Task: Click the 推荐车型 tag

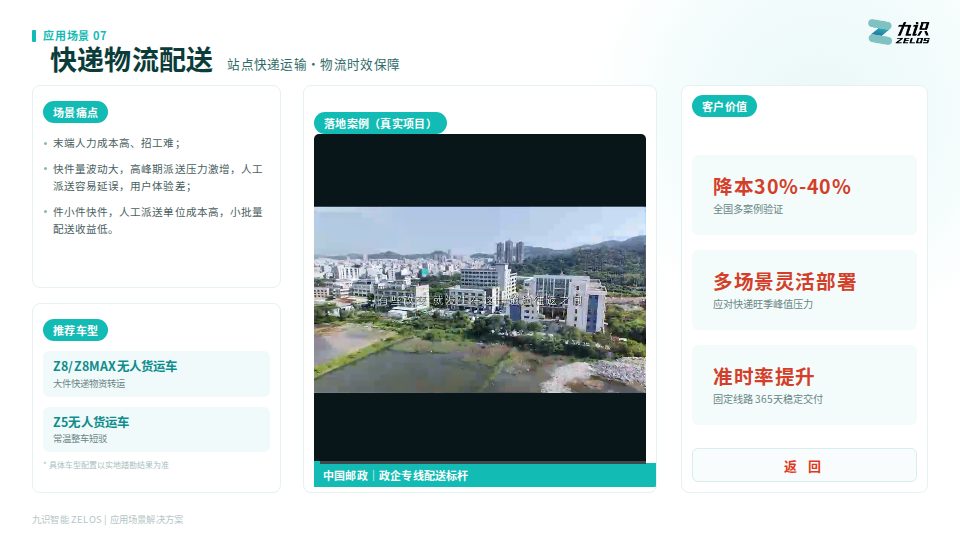Action: [x=75, y=331]
